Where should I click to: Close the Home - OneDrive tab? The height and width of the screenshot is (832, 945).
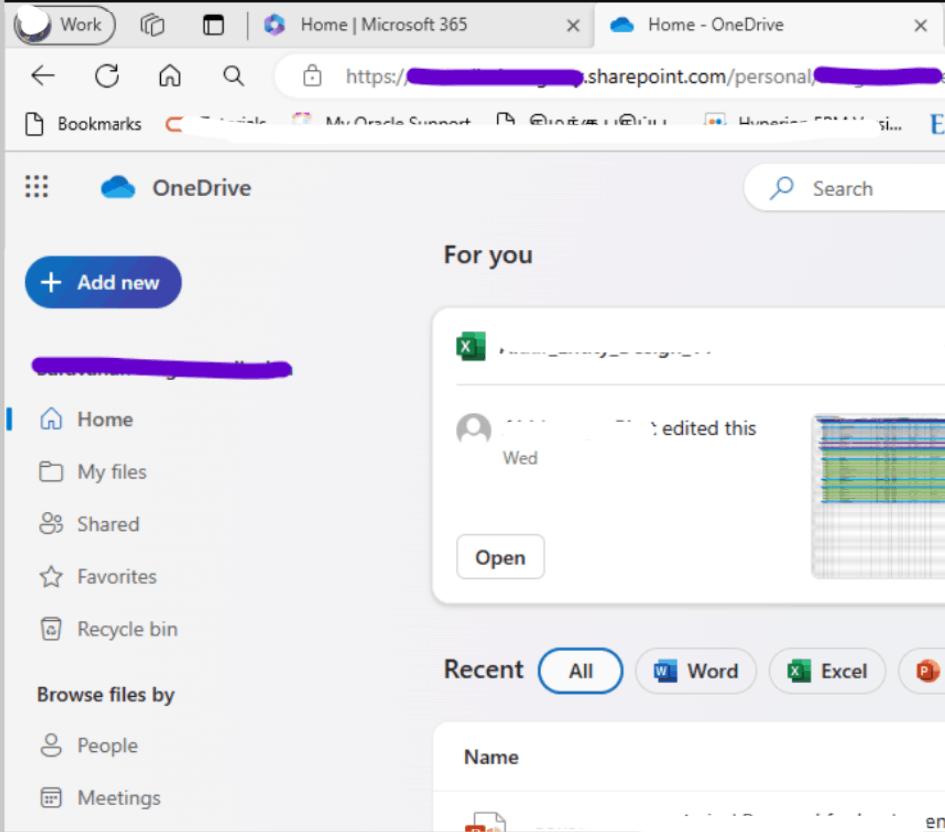(920, 25)
